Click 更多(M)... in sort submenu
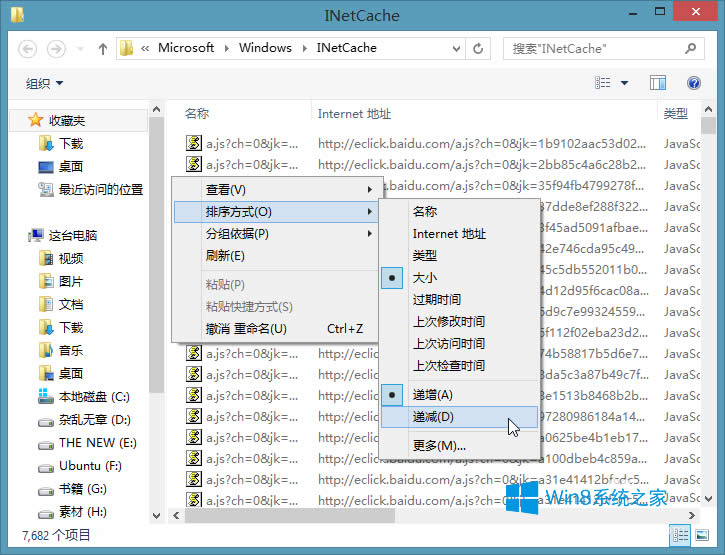The image size is (725, 555). point(439,445)
